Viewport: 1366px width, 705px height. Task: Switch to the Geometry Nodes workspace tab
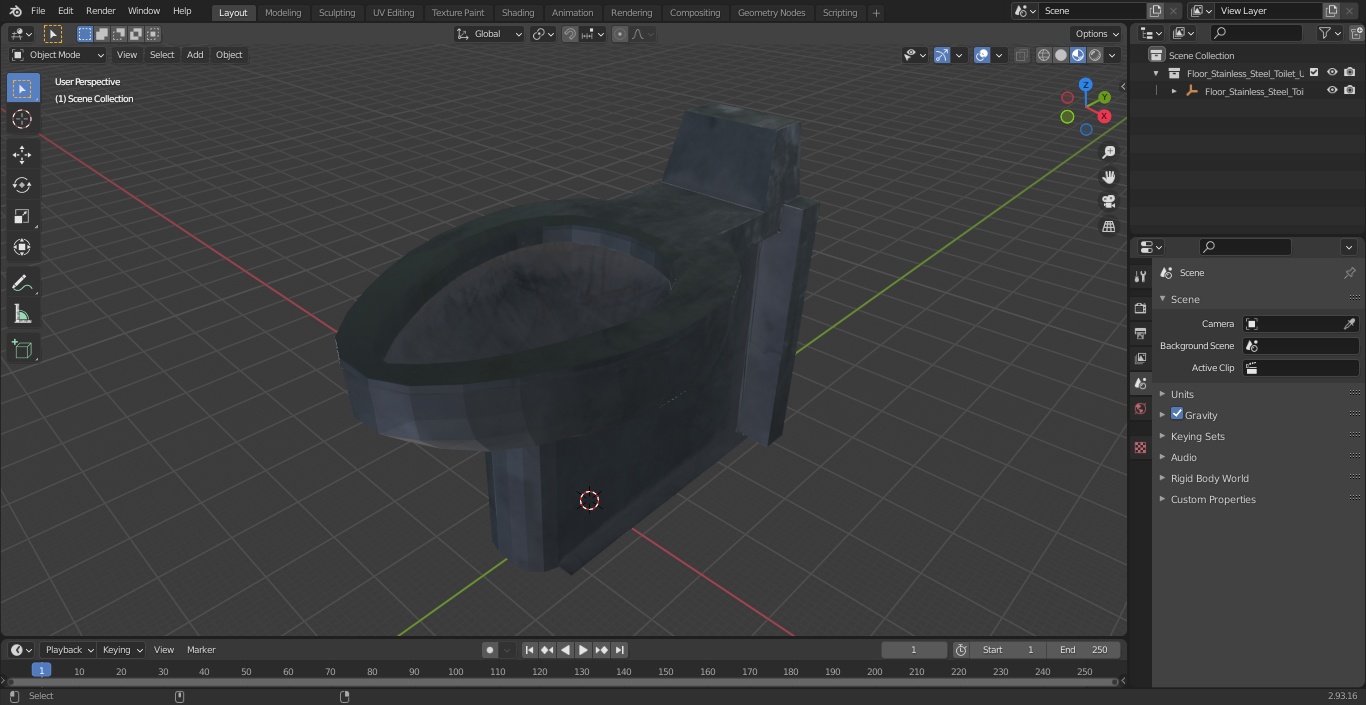pyautogui.click(x=771, y=13)
